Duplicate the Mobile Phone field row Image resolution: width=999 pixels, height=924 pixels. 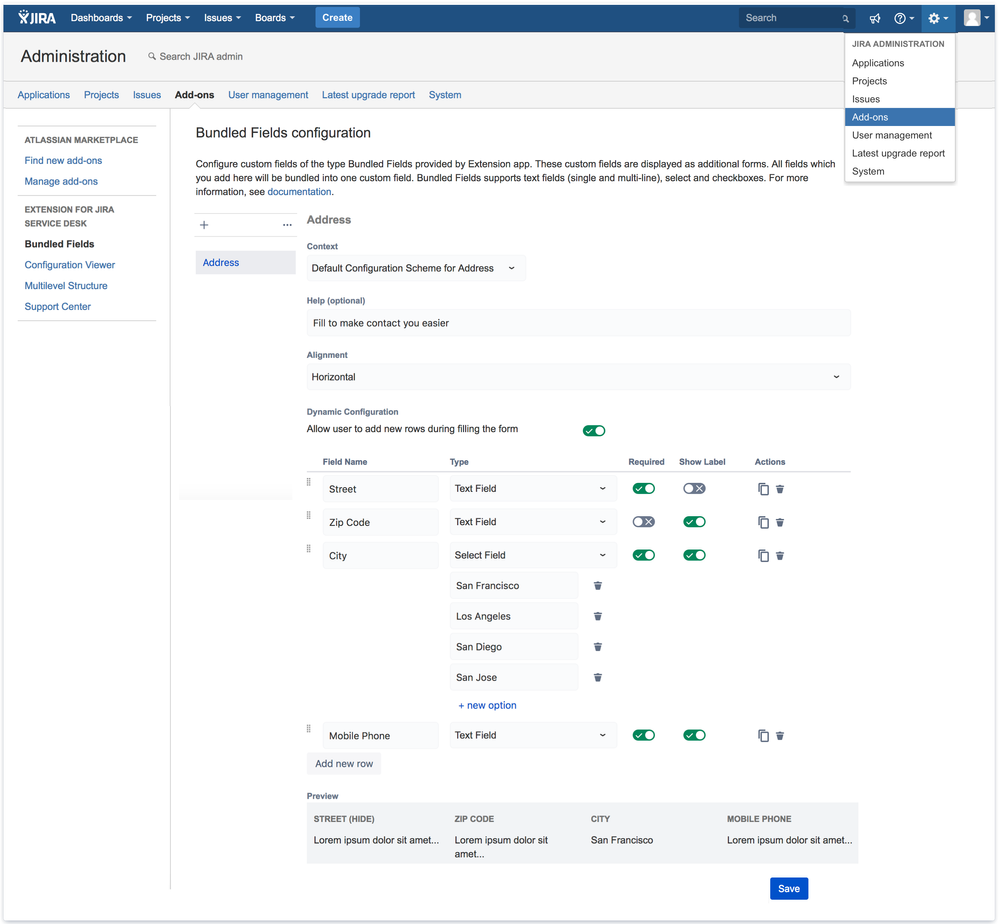[763, 736]
